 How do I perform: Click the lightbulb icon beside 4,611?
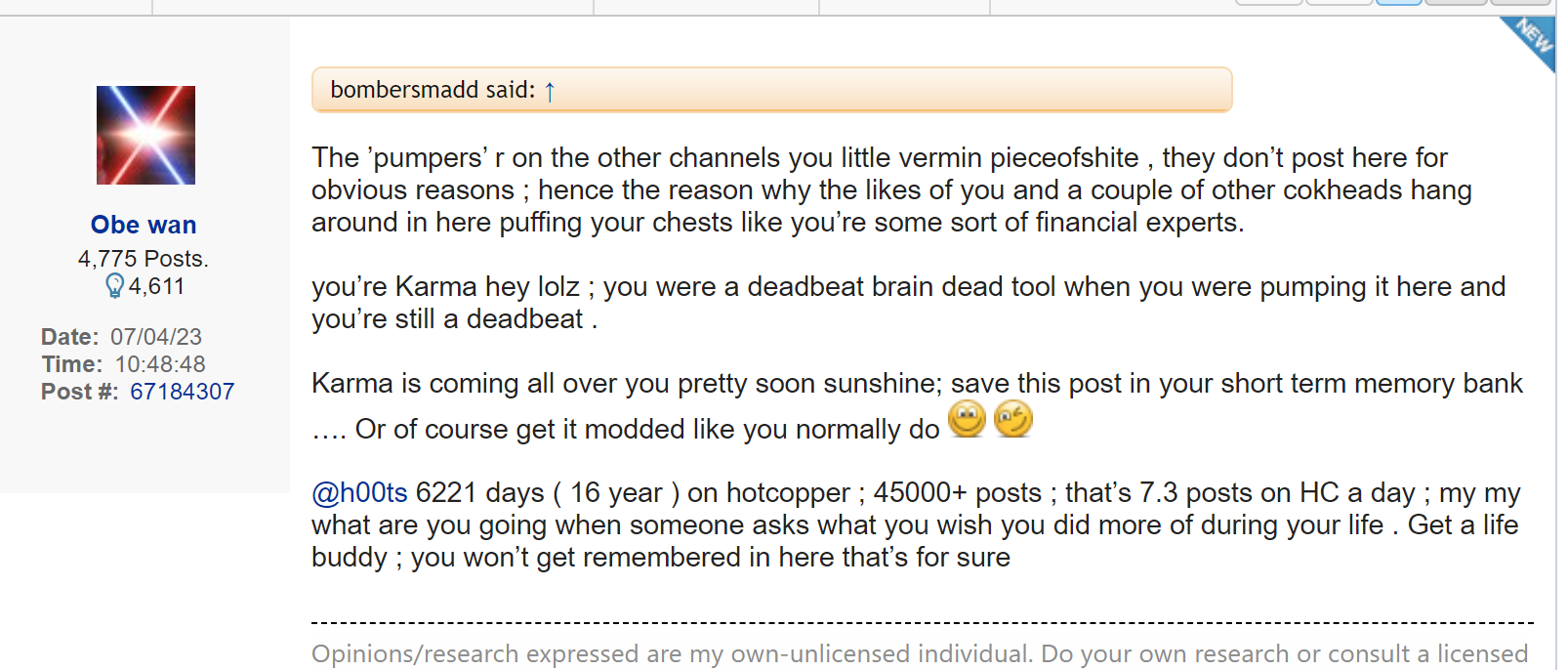(114, 286)
